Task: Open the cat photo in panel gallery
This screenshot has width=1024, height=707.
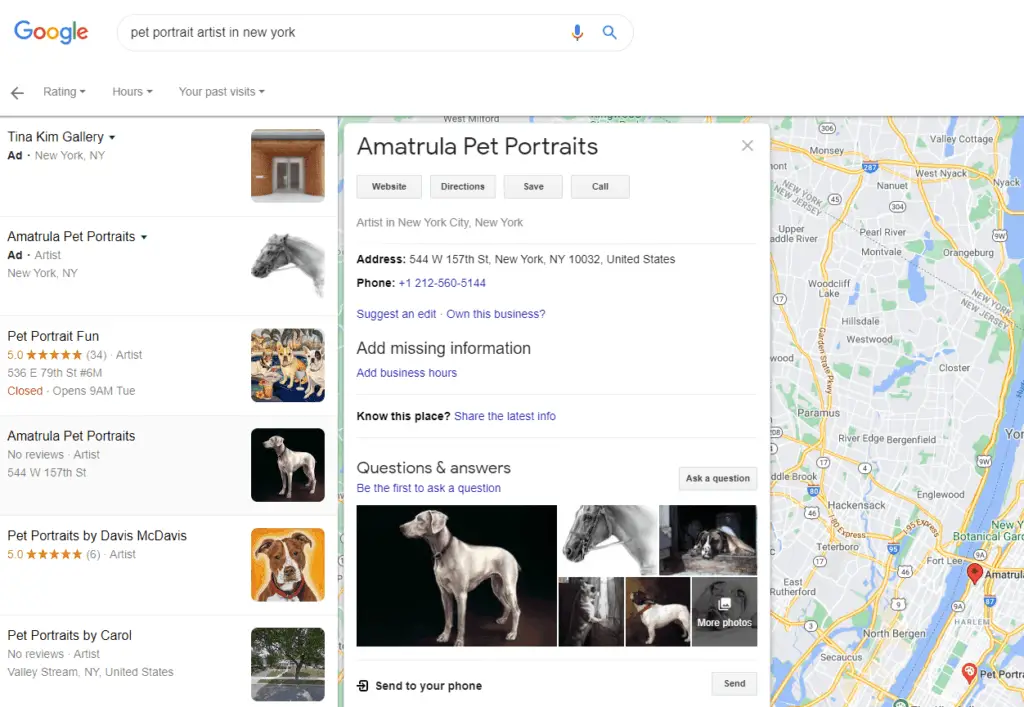Action: 591,612
